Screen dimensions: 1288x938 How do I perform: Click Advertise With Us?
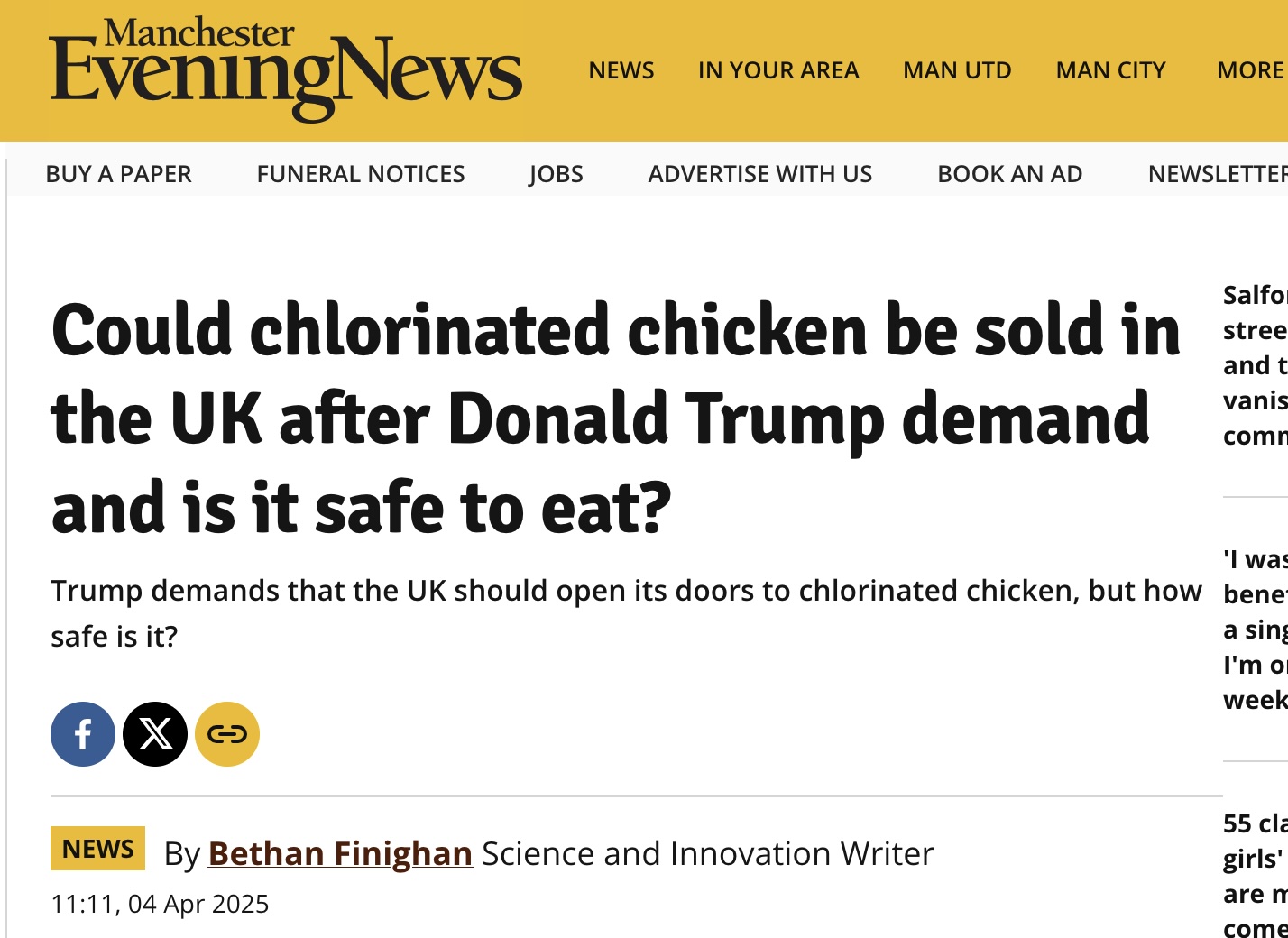pyautogui.click(x=760, y=174)
